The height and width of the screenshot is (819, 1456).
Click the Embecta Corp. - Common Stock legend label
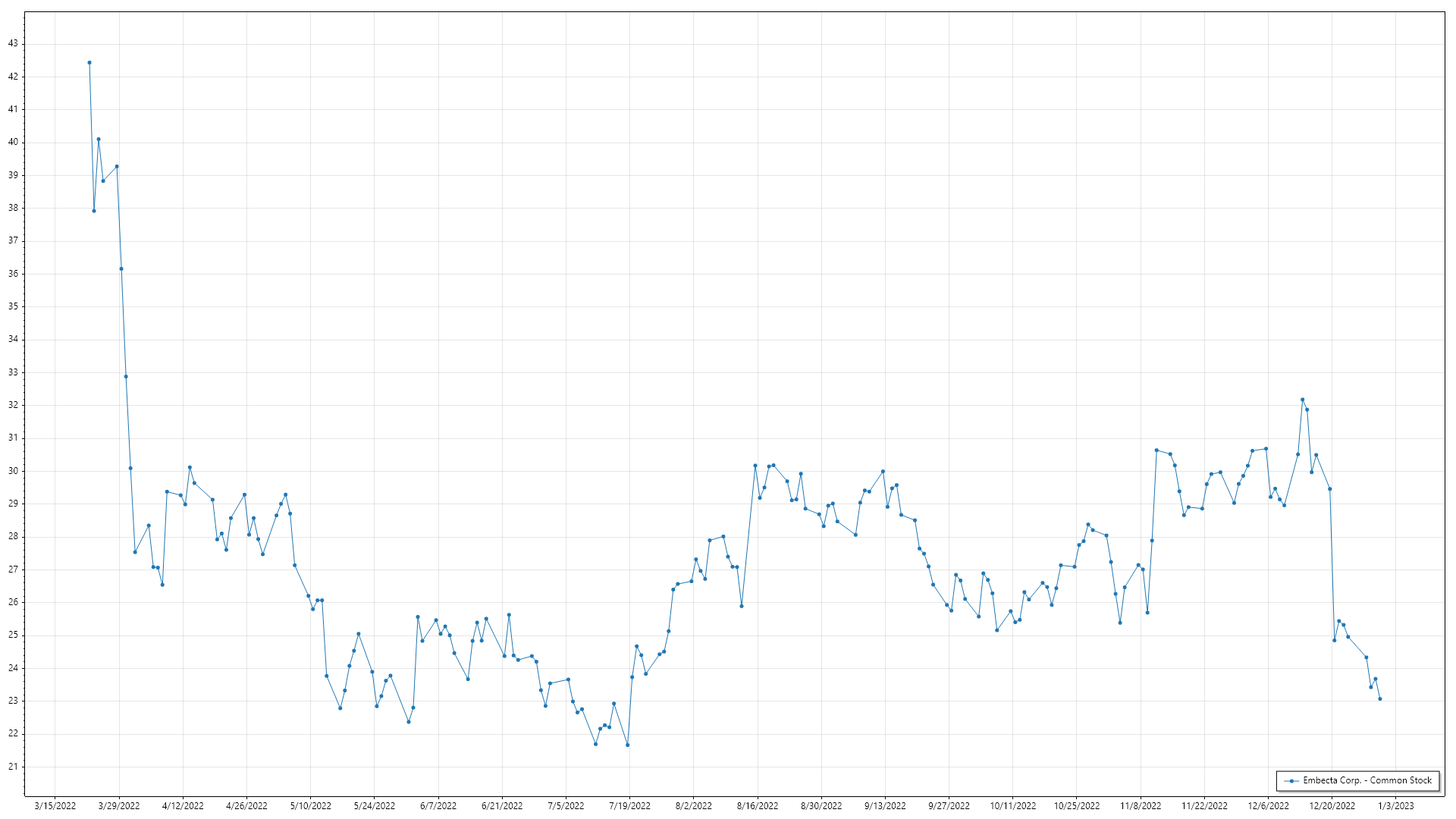pyautogui.click(x=1367, y=780)
